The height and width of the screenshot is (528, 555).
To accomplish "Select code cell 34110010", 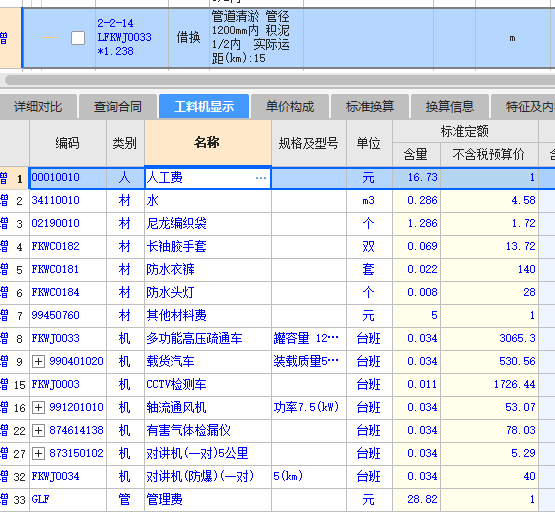I will click(68, 201).
